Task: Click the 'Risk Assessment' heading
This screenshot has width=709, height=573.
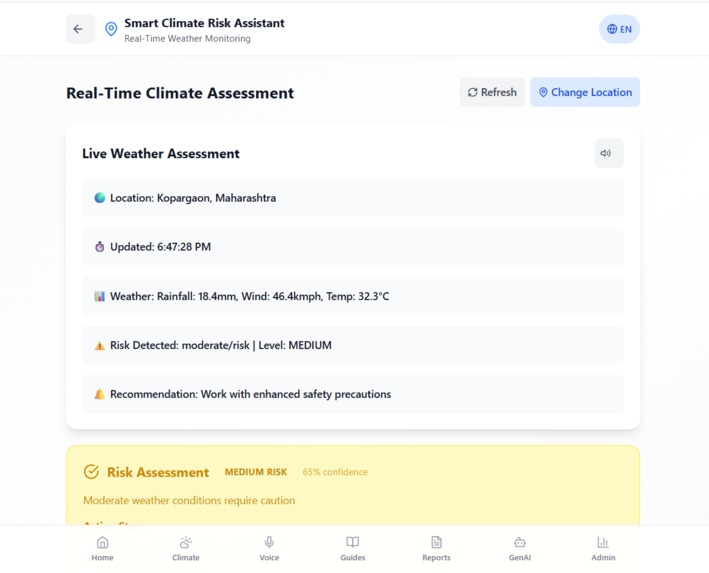Action: [x=158, y=472]
